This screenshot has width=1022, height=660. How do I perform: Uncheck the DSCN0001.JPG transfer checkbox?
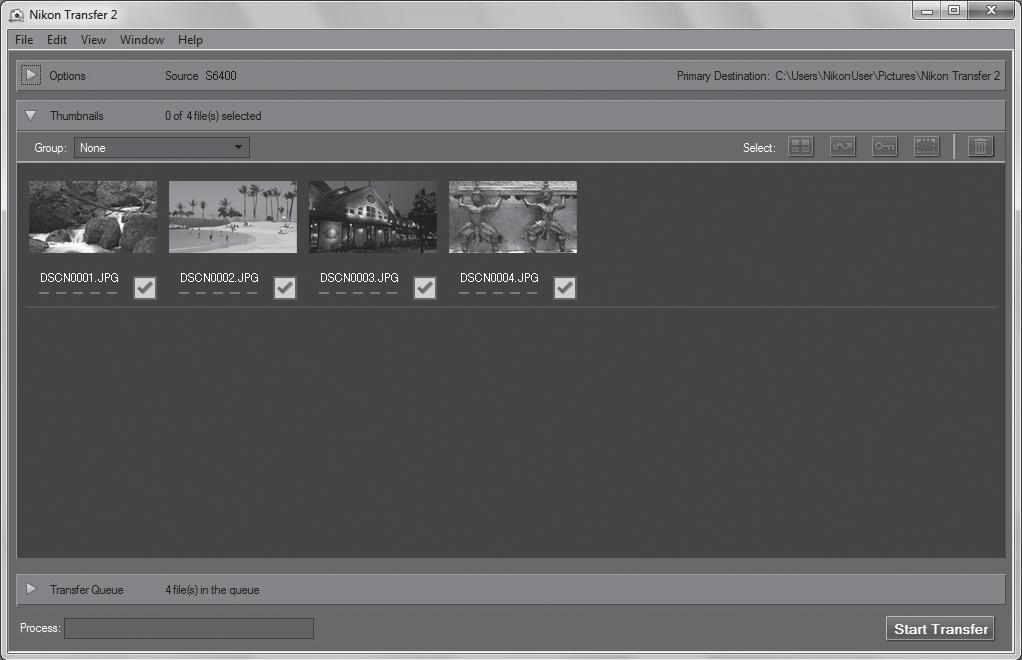tap(145, 287)
